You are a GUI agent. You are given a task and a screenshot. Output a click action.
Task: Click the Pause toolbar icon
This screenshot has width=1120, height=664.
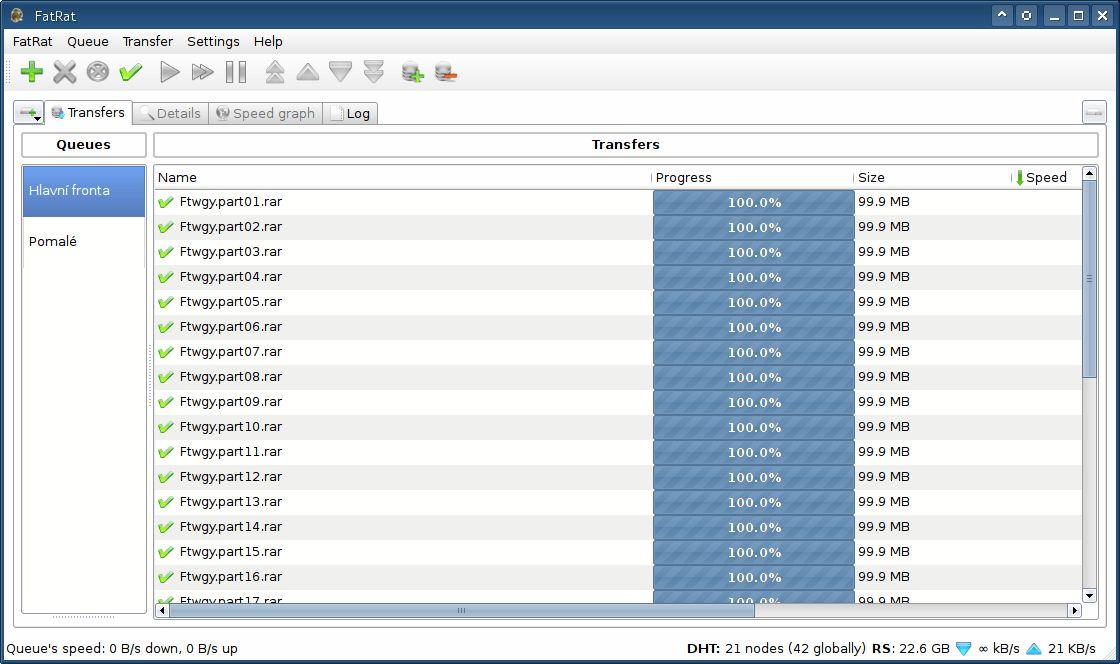click(236, 71)
